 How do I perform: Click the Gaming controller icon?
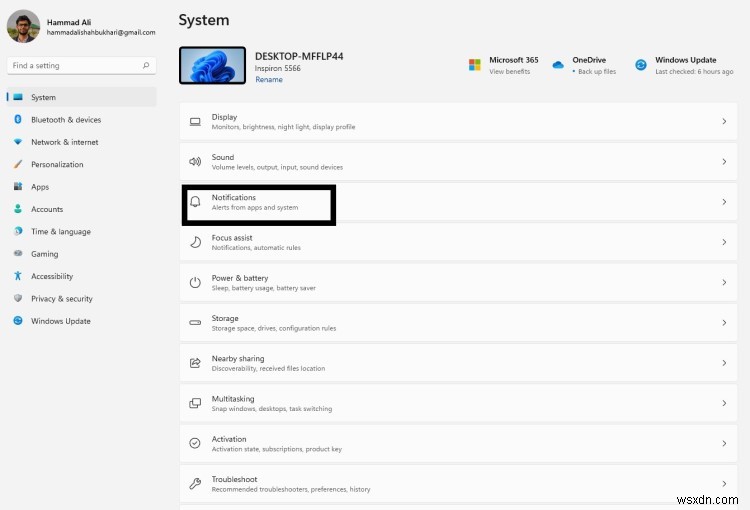click(x=18, y=253)
